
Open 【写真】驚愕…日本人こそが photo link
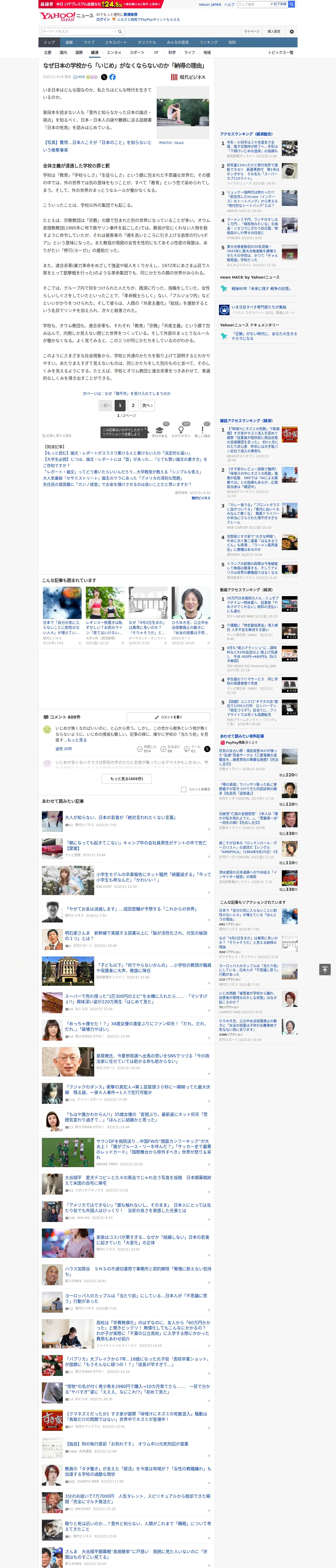point(97,146)
